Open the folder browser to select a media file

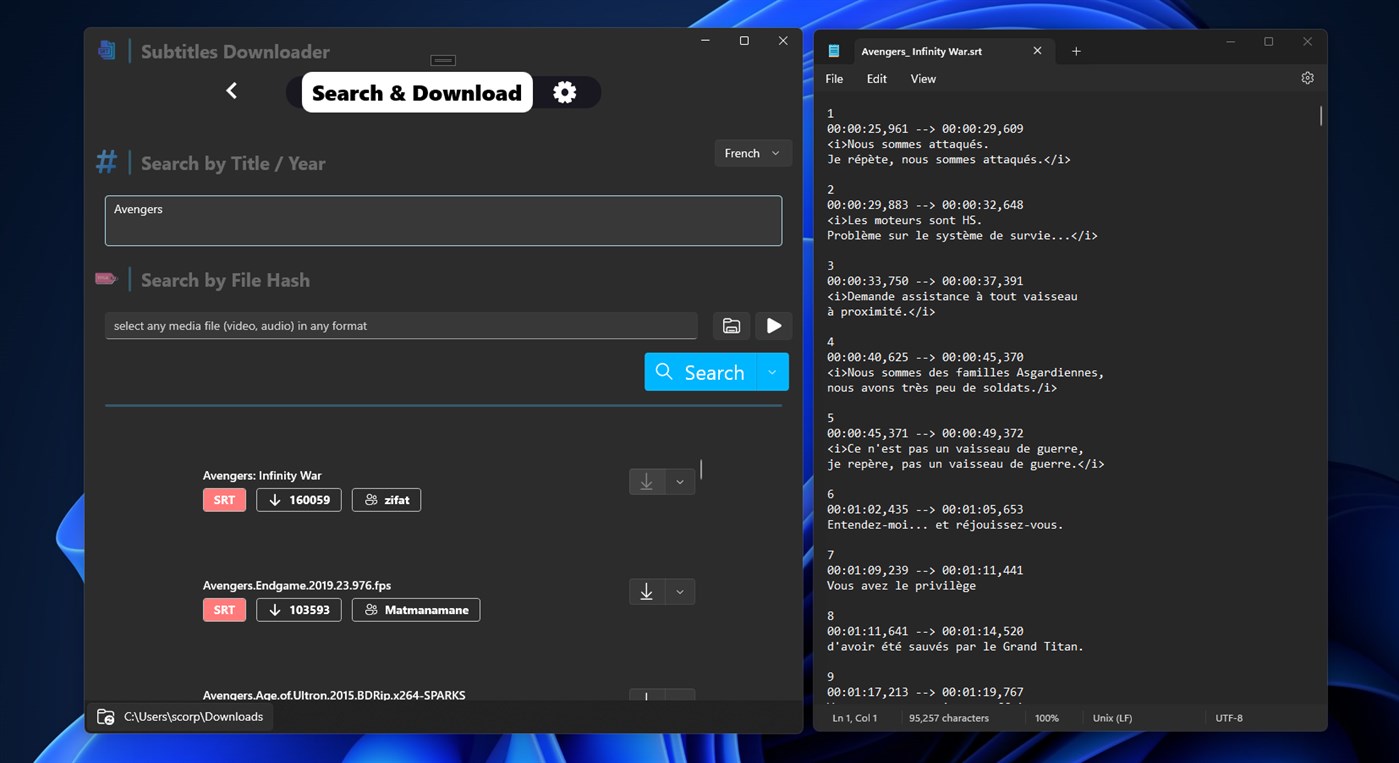(x=731, y=325)
